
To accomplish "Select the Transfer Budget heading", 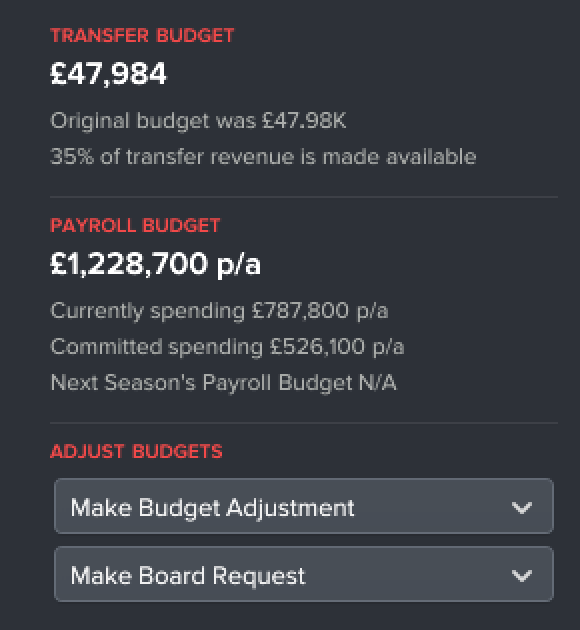I will tap(142, 36).
